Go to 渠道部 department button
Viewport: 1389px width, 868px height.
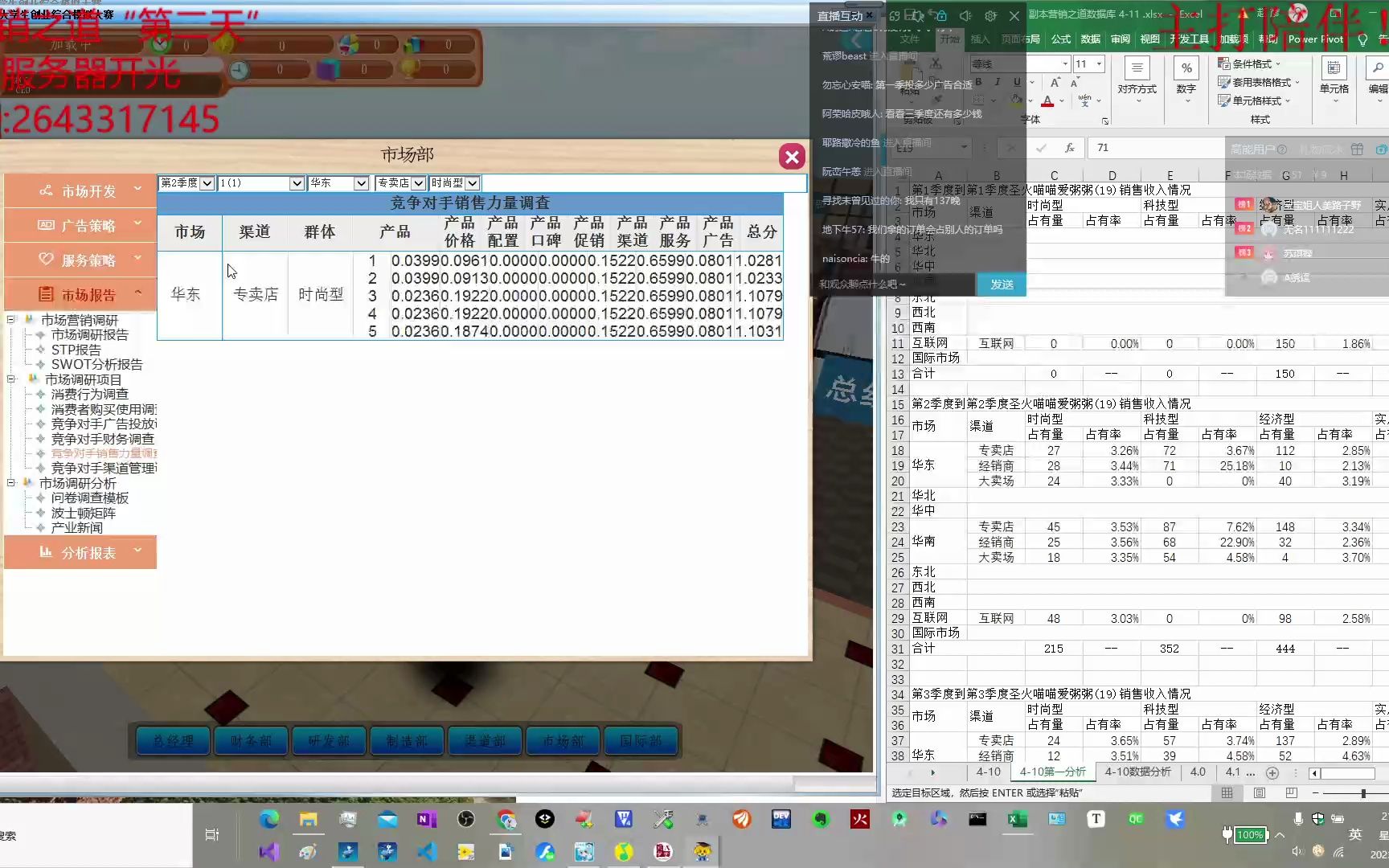coord(486,741)
